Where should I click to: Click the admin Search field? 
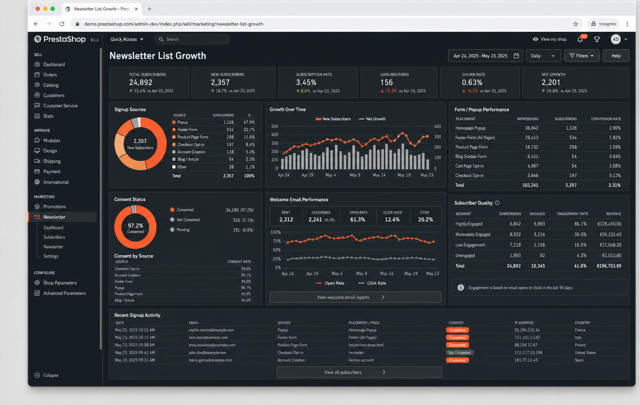[x=192, y=39]
